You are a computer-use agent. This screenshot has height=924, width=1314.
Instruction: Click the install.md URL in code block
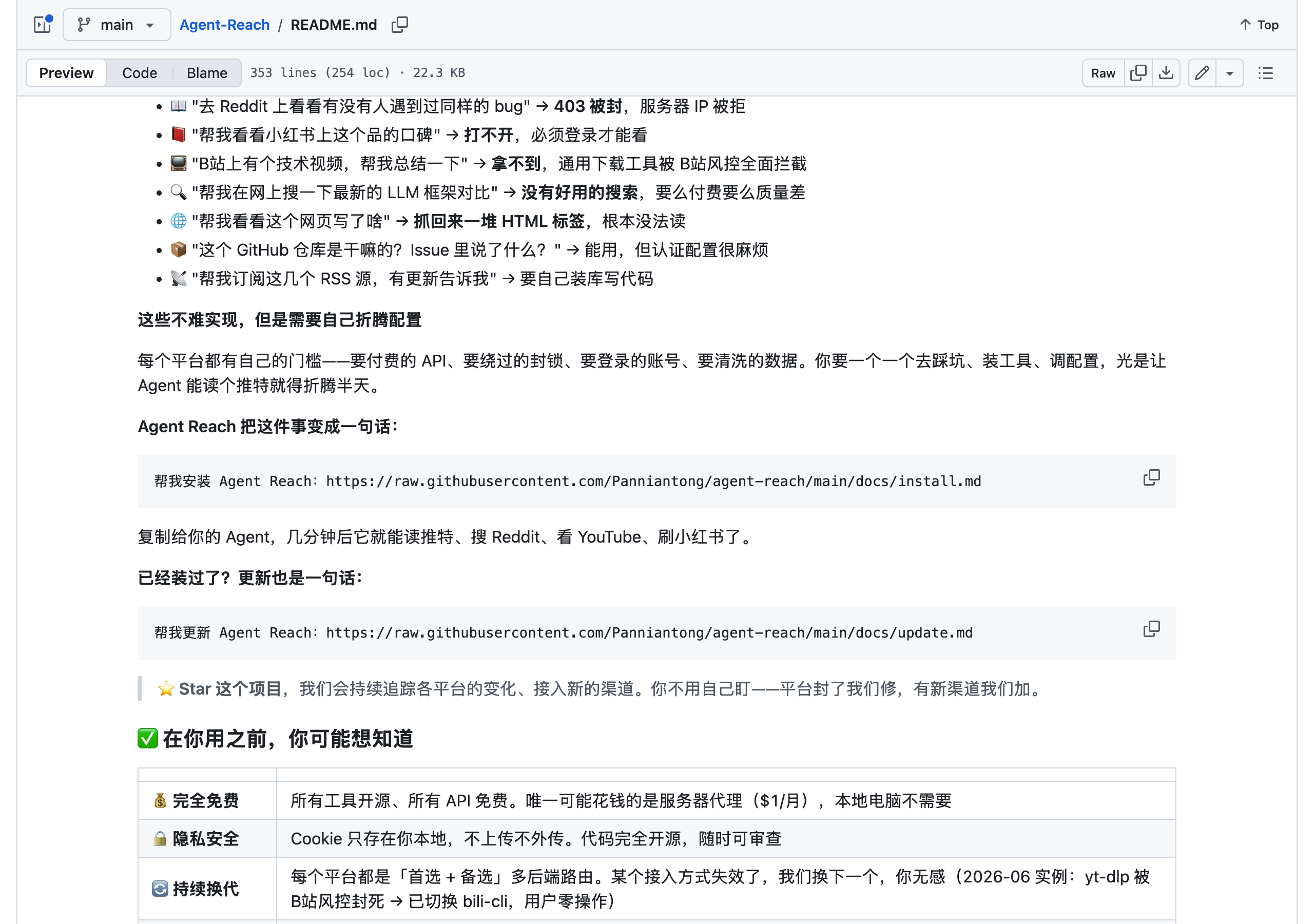(653, 481)
